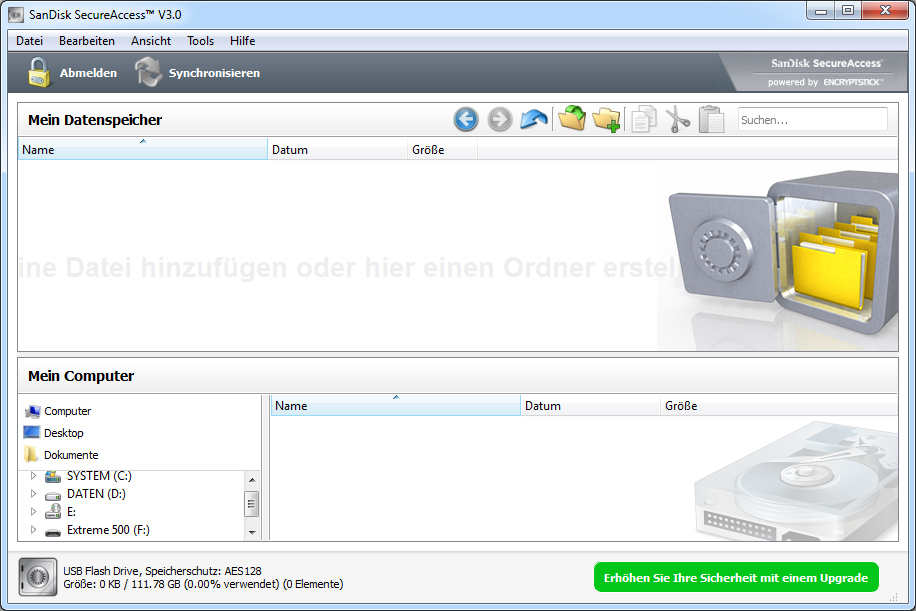Click the Abmelden padlock icon
This screenshot has height=611, width=916.
[x=39, y=72]
